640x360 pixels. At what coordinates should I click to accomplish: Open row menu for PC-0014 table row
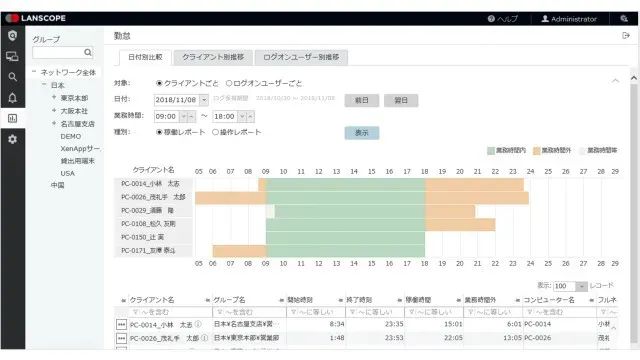point(121,324)
